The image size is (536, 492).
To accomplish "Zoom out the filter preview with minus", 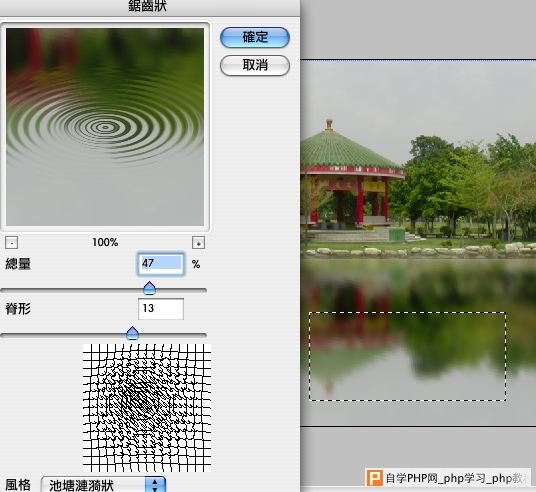I will click(12, 243).
